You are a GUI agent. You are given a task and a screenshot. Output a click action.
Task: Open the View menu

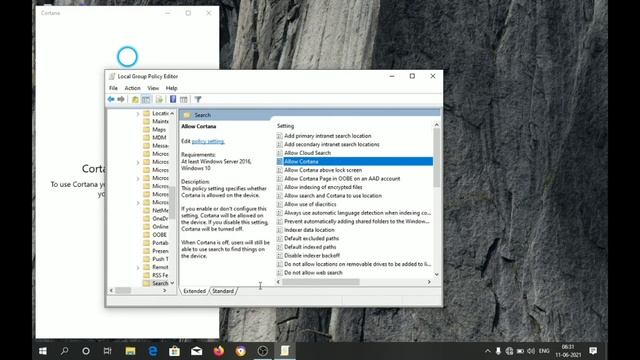[x=153, y=88]
